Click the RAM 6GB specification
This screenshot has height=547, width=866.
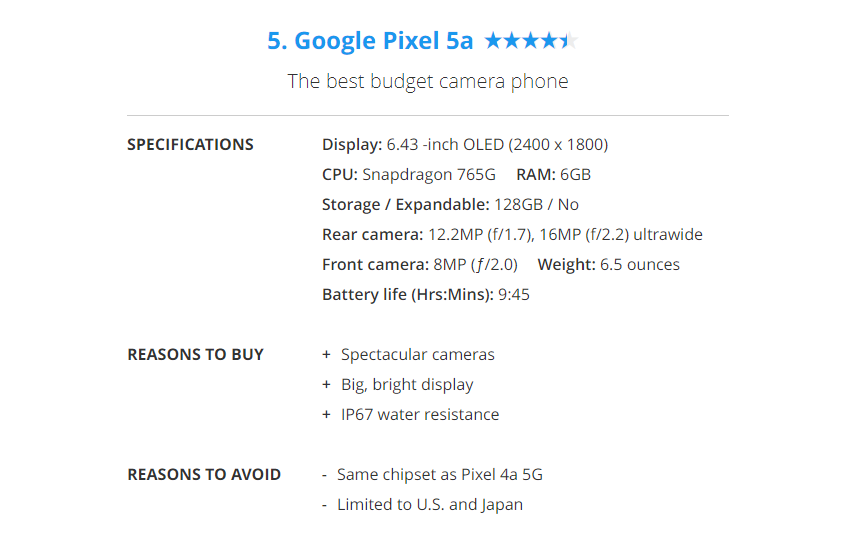click(553, 175)
